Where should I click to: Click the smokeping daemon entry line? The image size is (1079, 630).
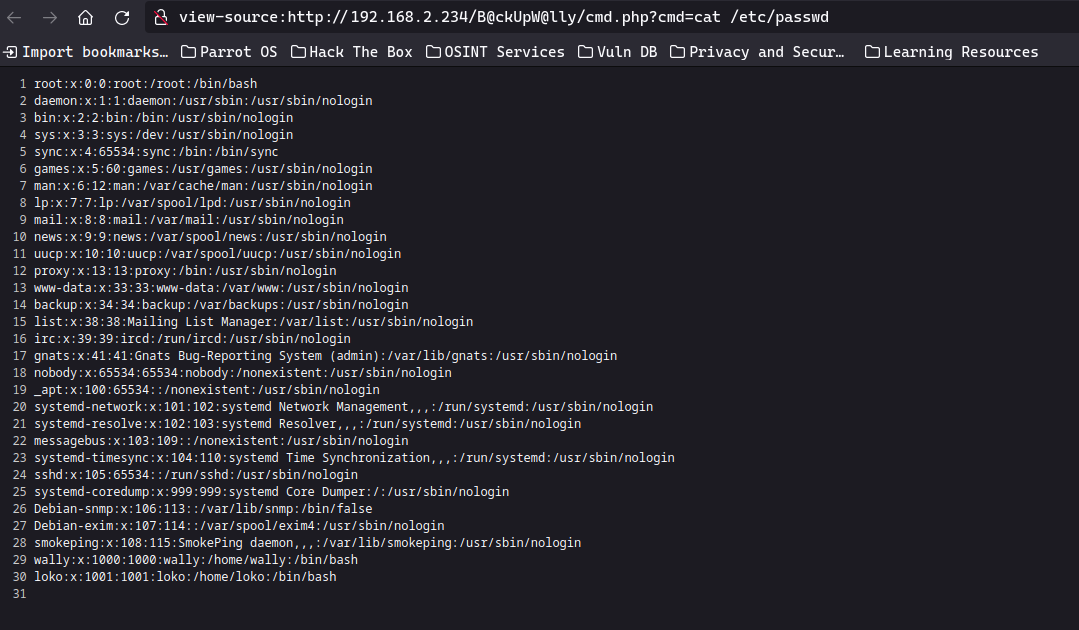click(308, 543)
